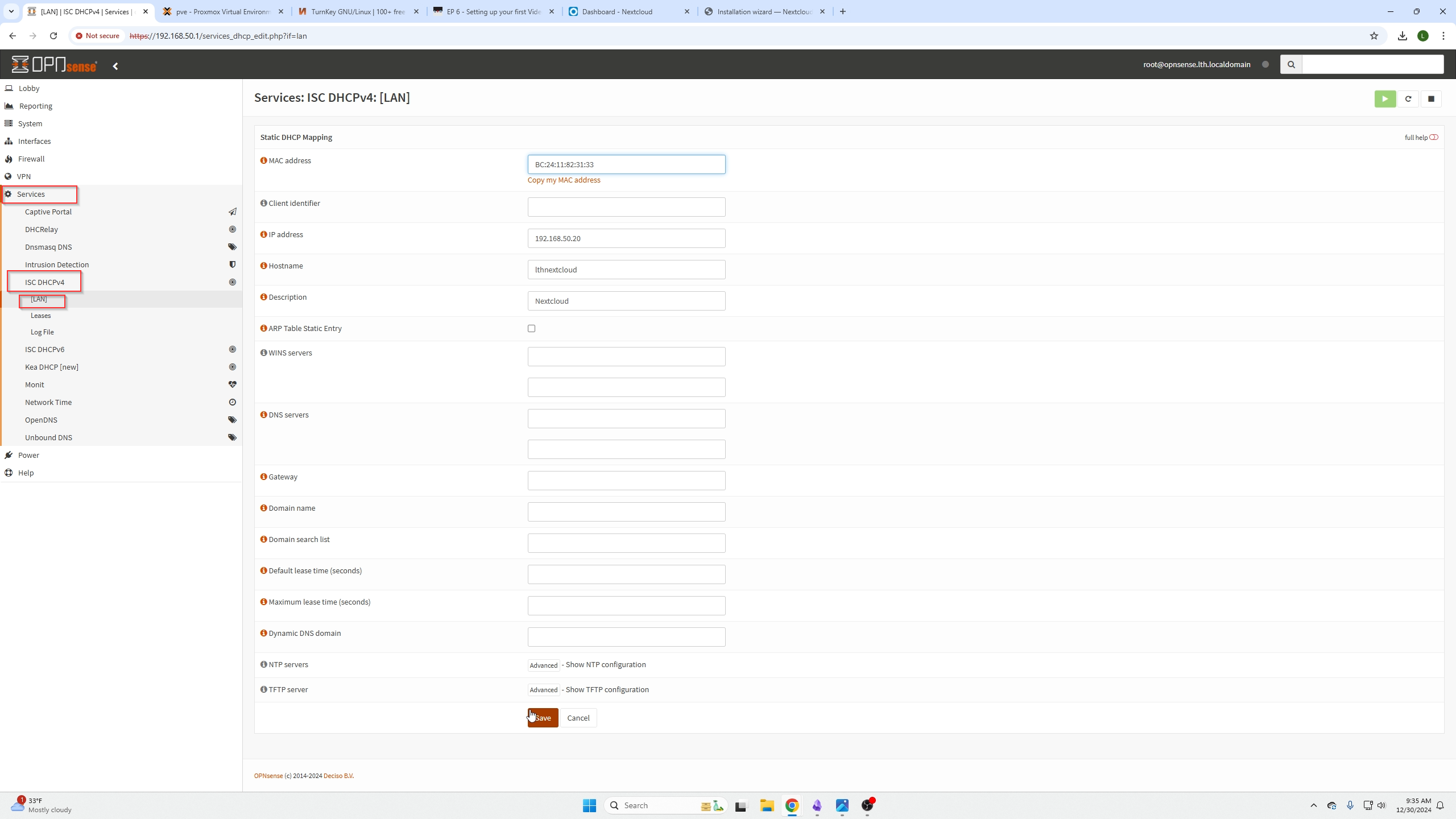Bookmark this page with the star icon
Image resolution: width=1456 pixels, height=819 pixels.
[x=1374, y=36]
